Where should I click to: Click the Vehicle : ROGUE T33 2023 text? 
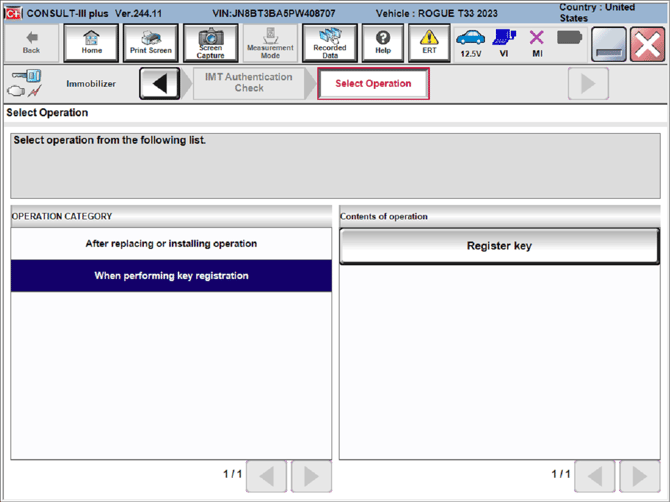click(x=437, y=14)
